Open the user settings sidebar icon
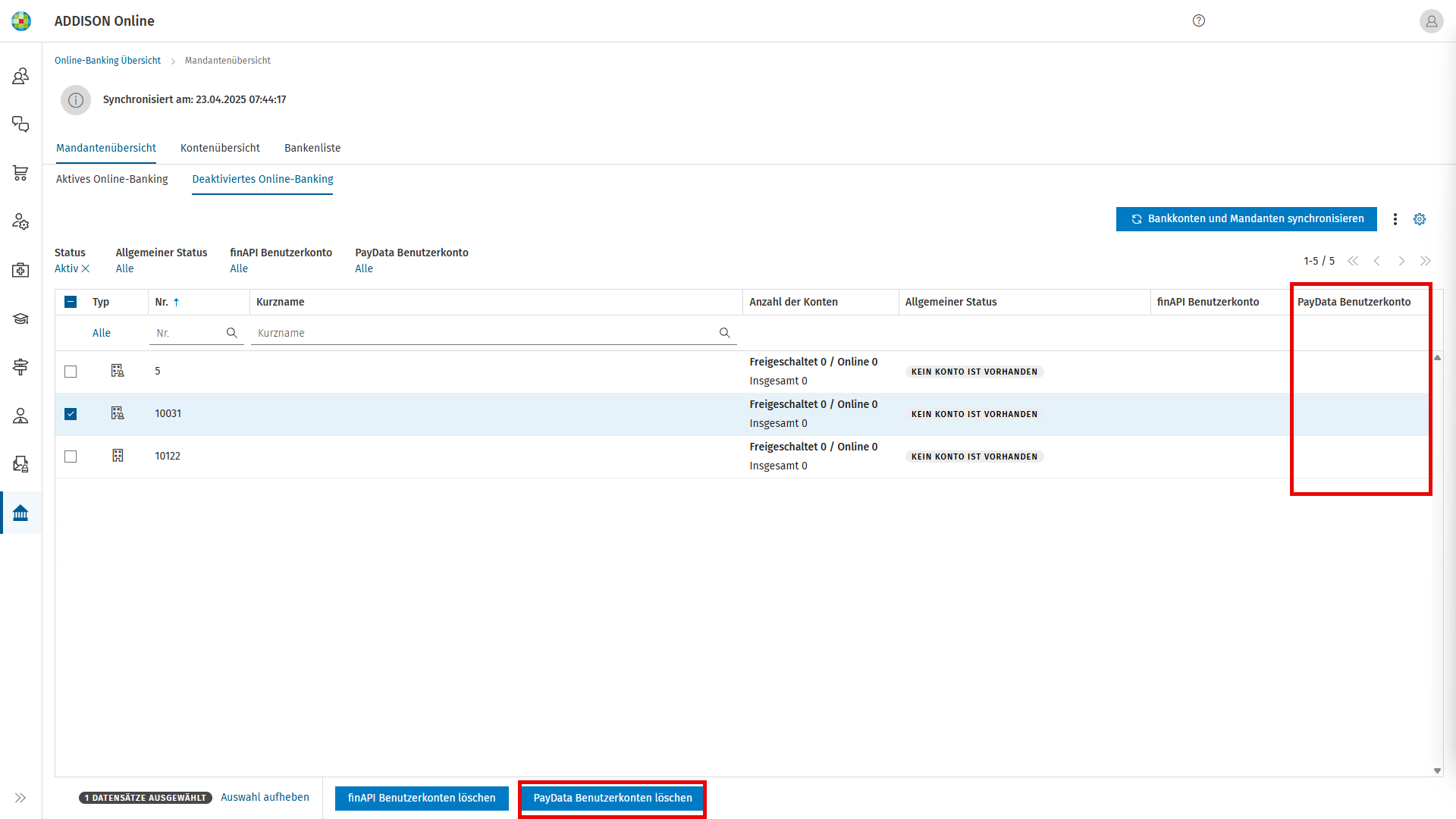The height and width of the screenshot is (819, 1456). [20, 221]
